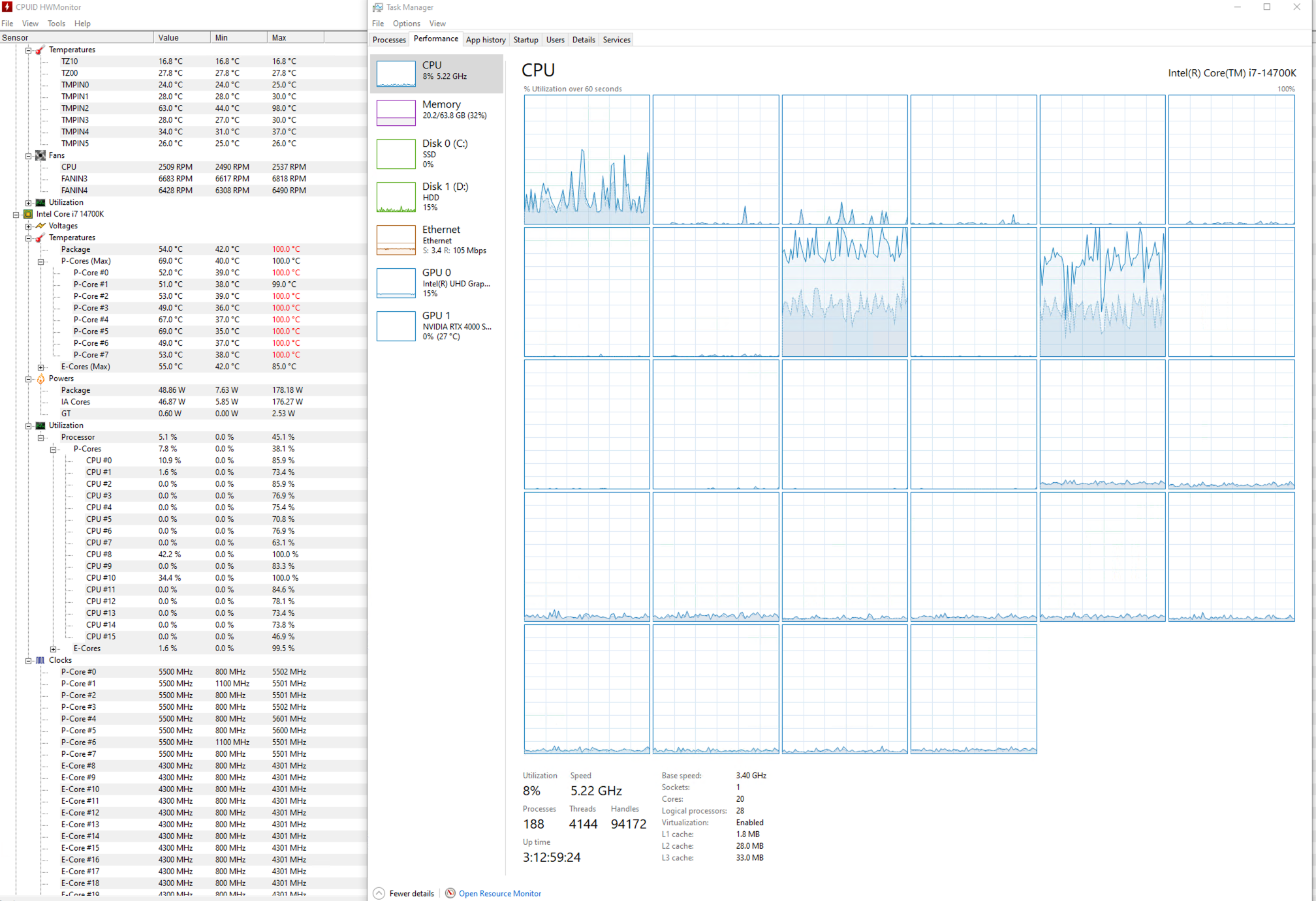The image size is (1316, 901).
Task: Expand the Voltages tree node
Action: [x=28, y=226]
